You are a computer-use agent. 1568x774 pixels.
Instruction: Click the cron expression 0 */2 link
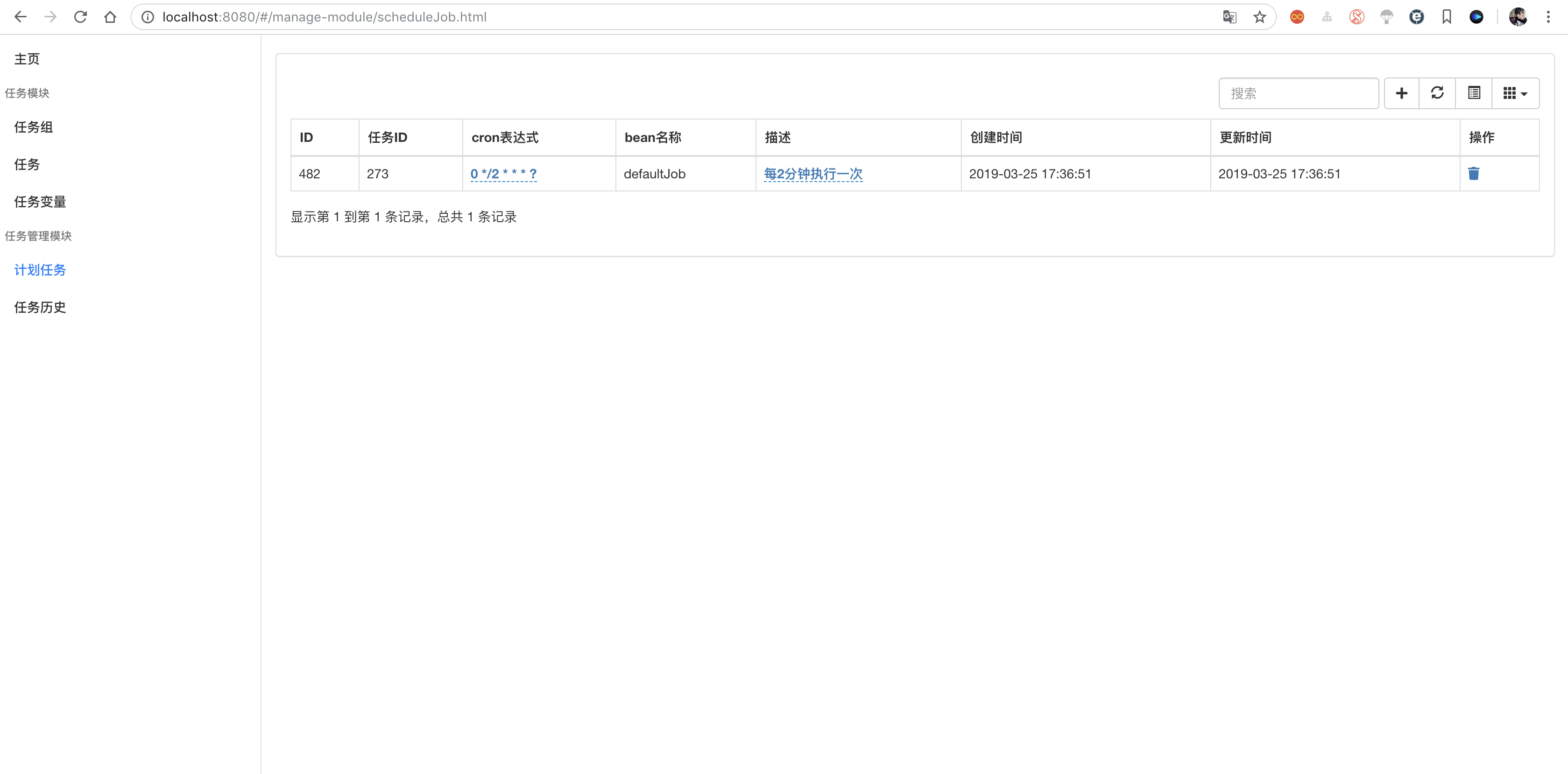(x=503, y=173)
